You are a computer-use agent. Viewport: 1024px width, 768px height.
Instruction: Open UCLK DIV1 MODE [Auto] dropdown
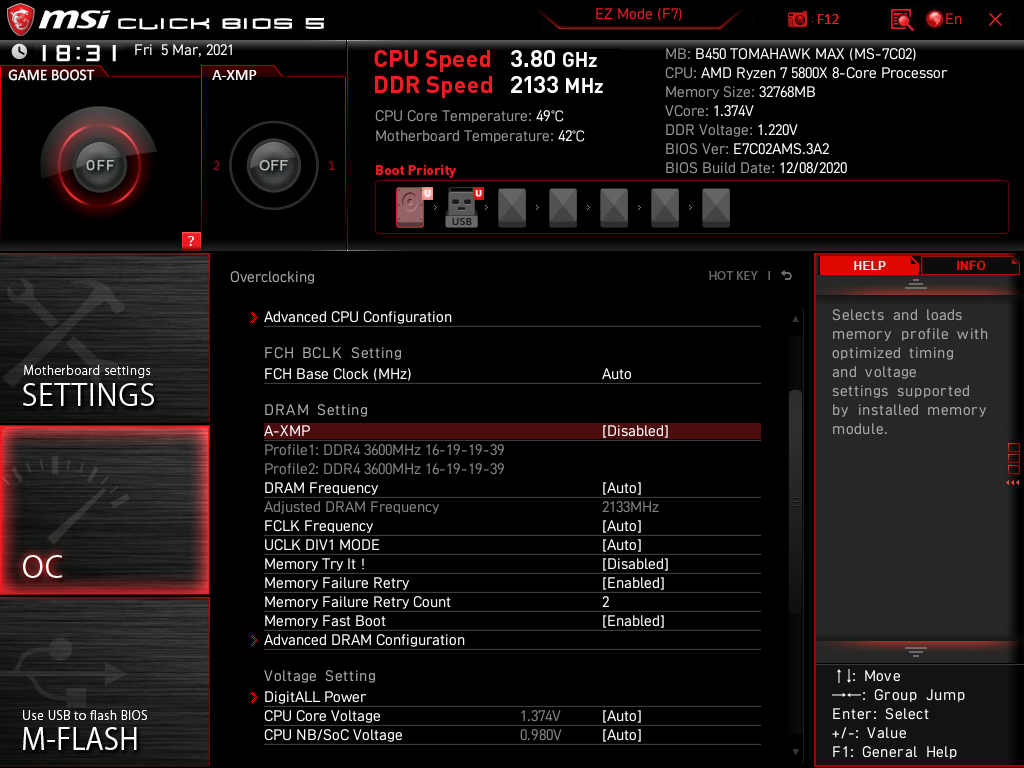[622, 545]
